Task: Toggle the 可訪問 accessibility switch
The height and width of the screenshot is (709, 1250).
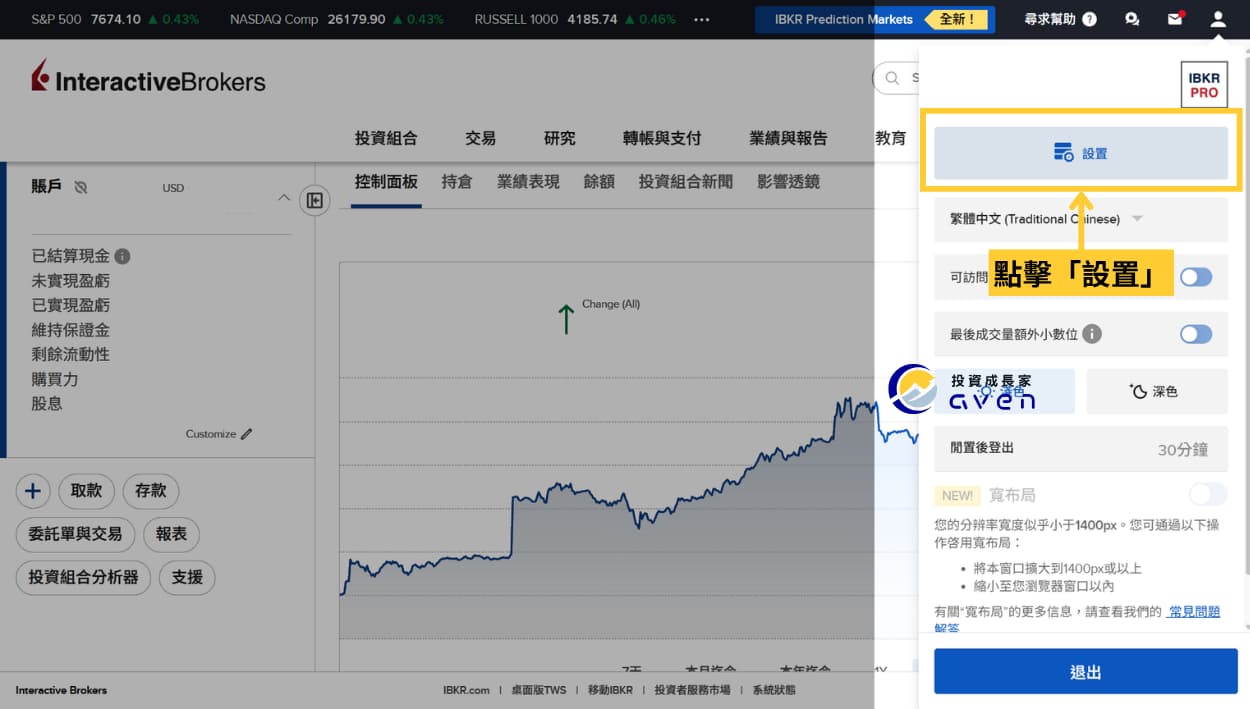Action: coord(1196,277)
